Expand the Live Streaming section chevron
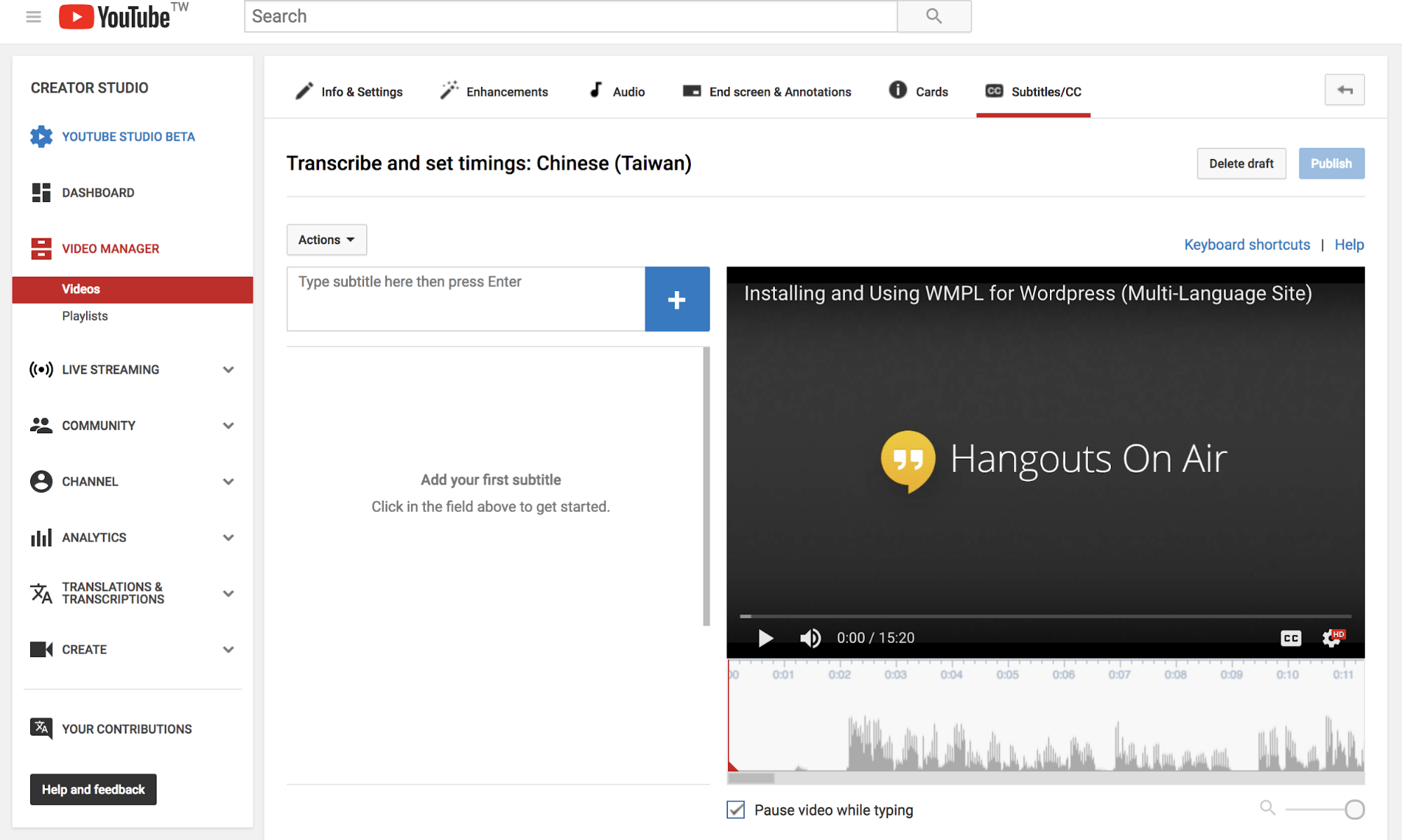 (x=228, y=370)
